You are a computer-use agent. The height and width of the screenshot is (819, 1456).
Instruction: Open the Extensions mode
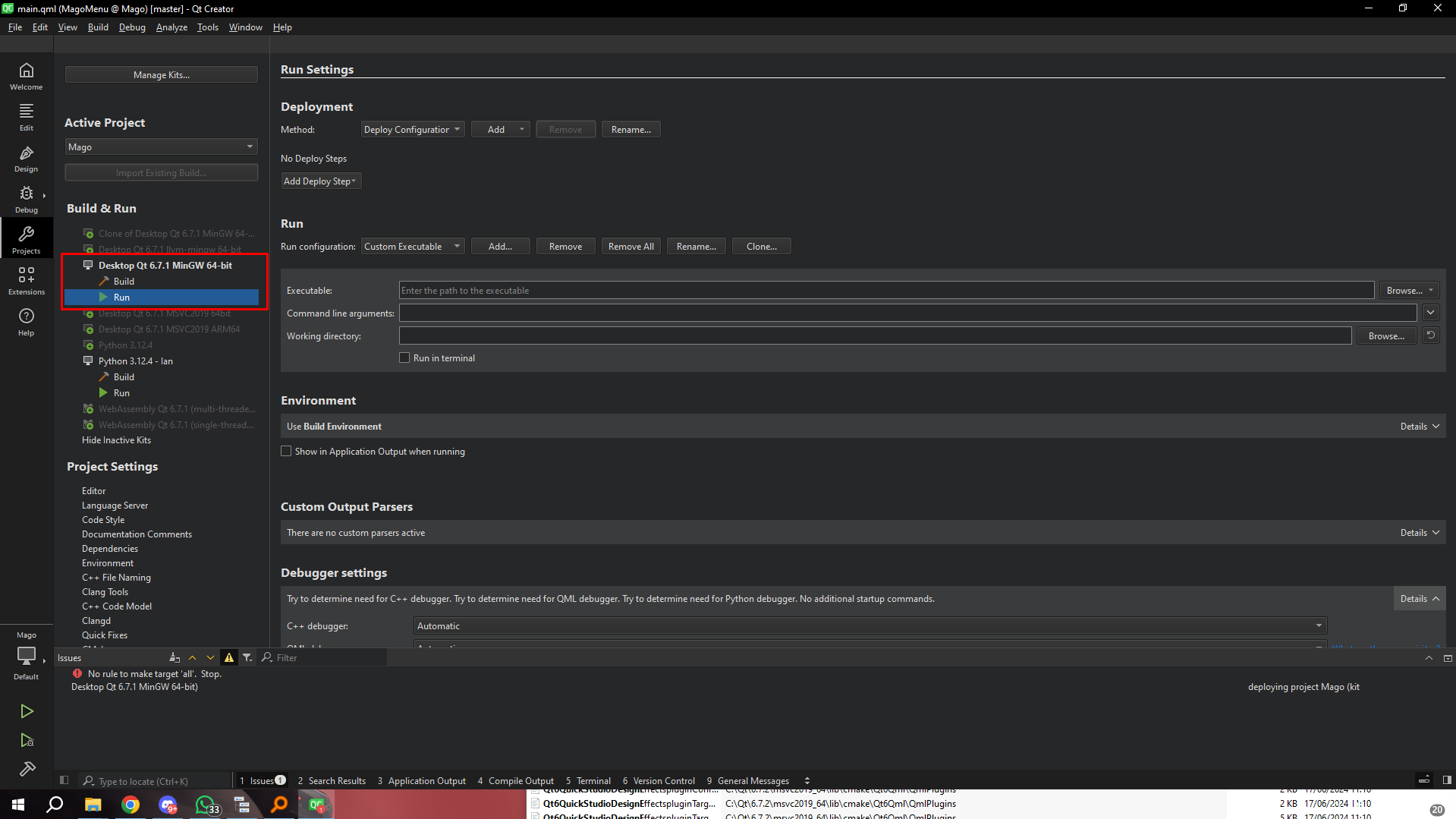27,281
